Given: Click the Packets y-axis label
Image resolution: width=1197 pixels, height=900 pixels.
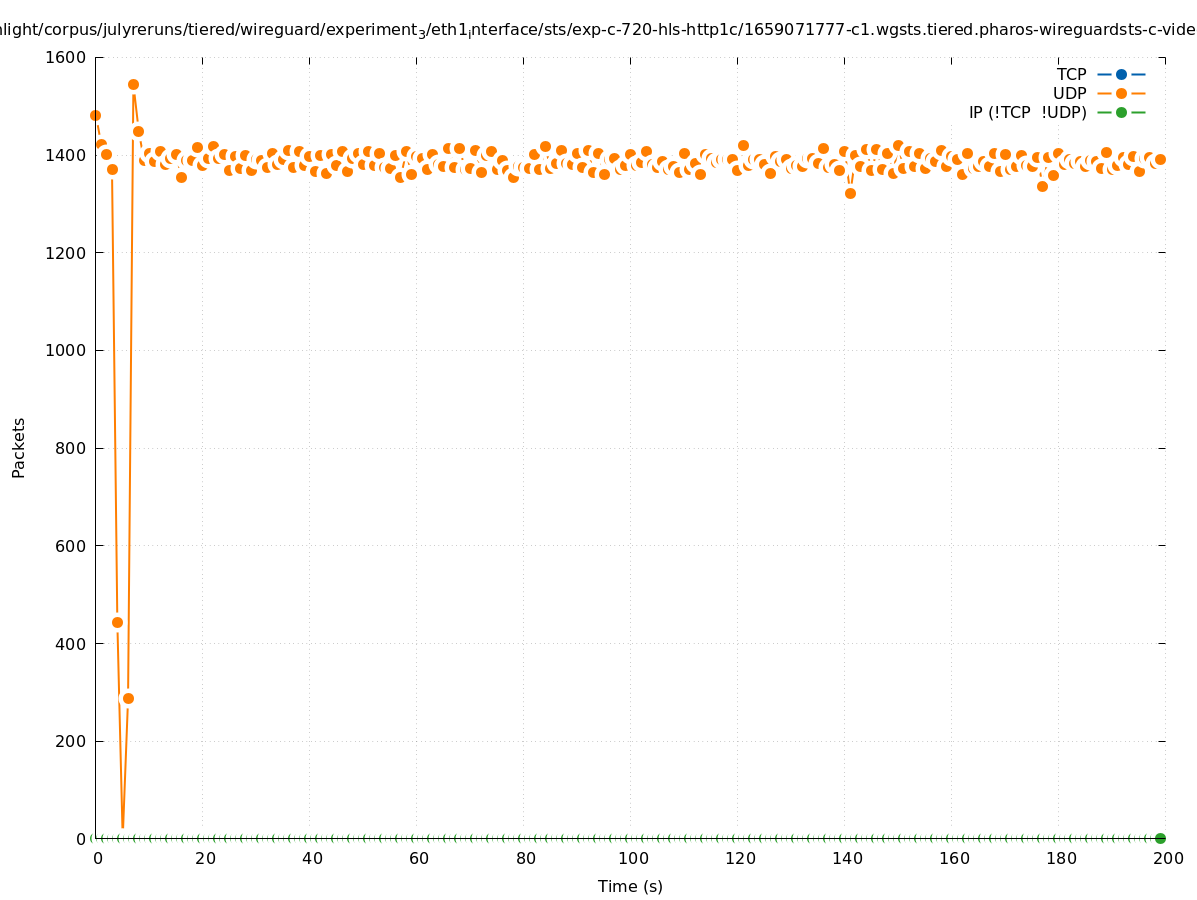Looking at the screenshot, I should click(19, 448).
